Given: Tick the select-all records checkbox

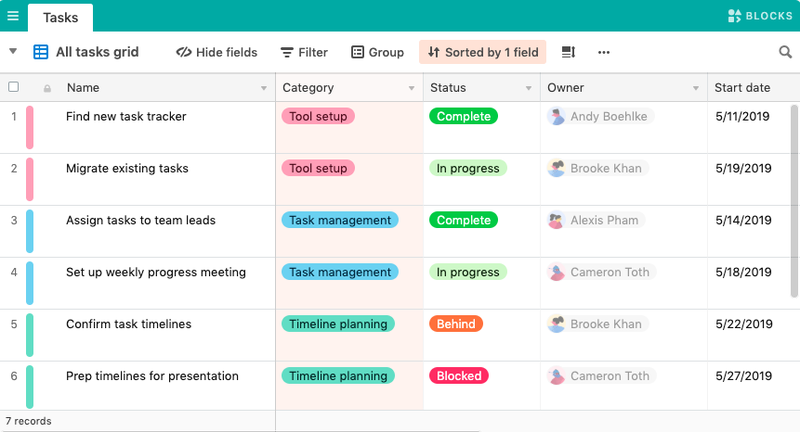Looking at the screenshot, I should (14, 87).
